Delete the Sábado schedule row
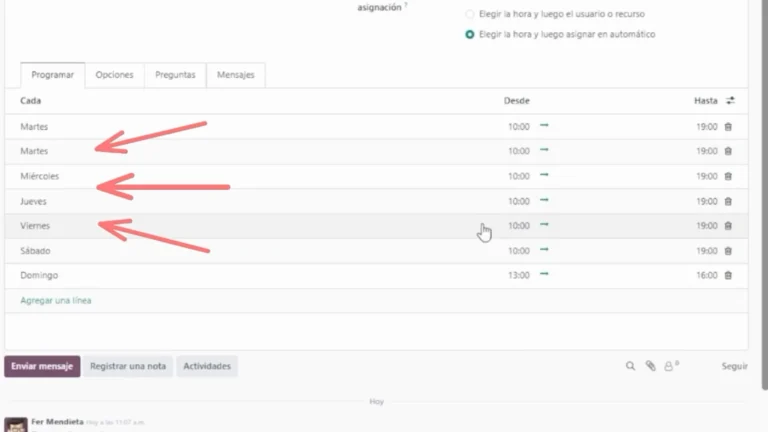The height and width of the screenshot is (432, 768). pos(728,251)
